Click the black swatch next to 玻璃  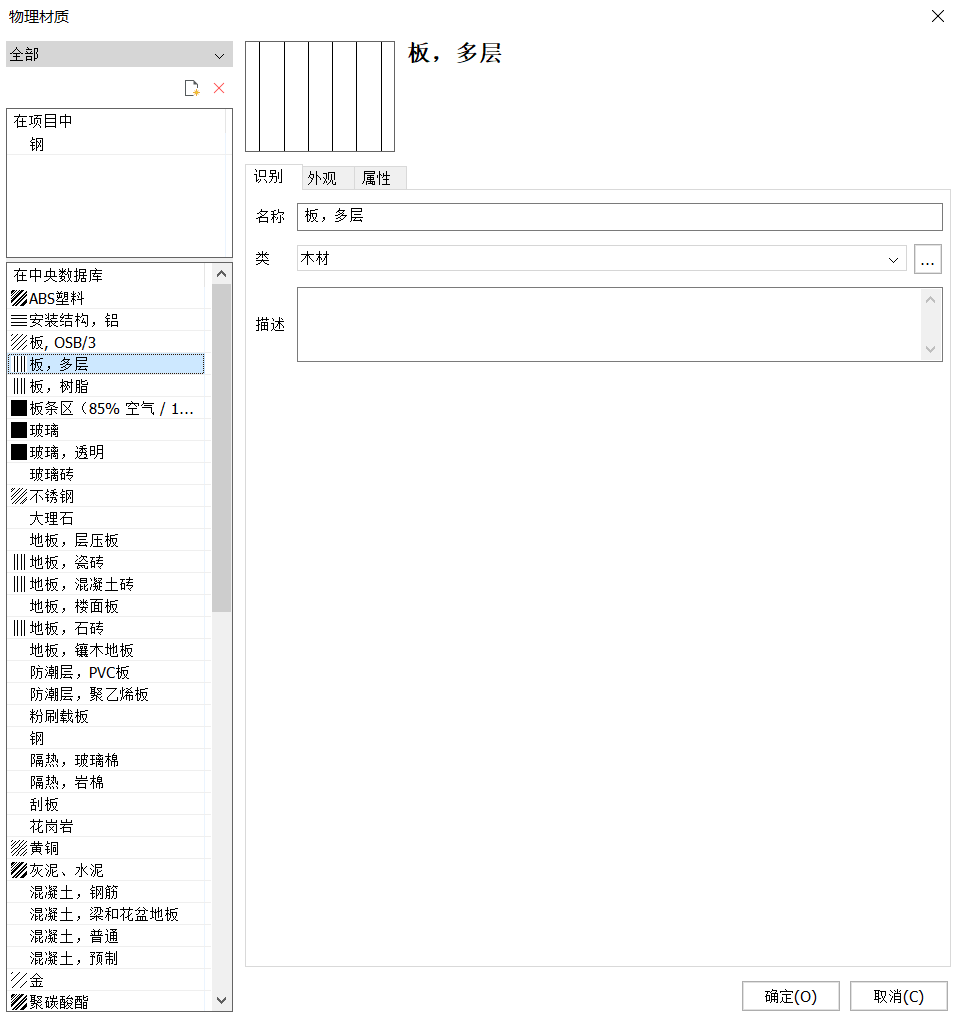[18, 430]
